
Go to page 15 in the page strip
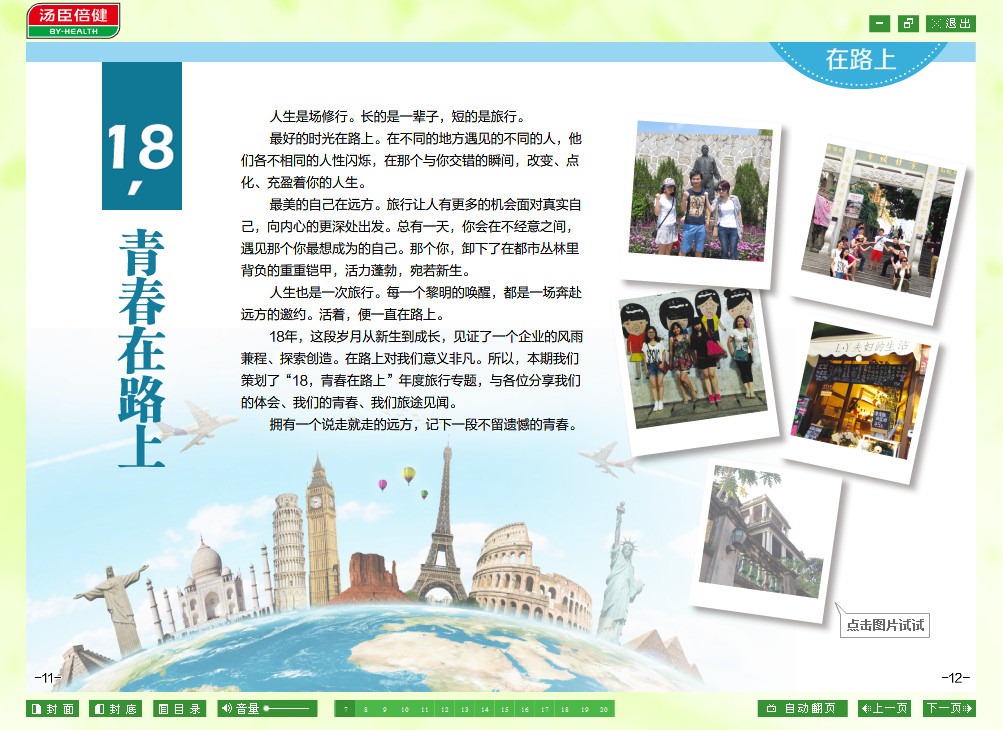(505, 709)
